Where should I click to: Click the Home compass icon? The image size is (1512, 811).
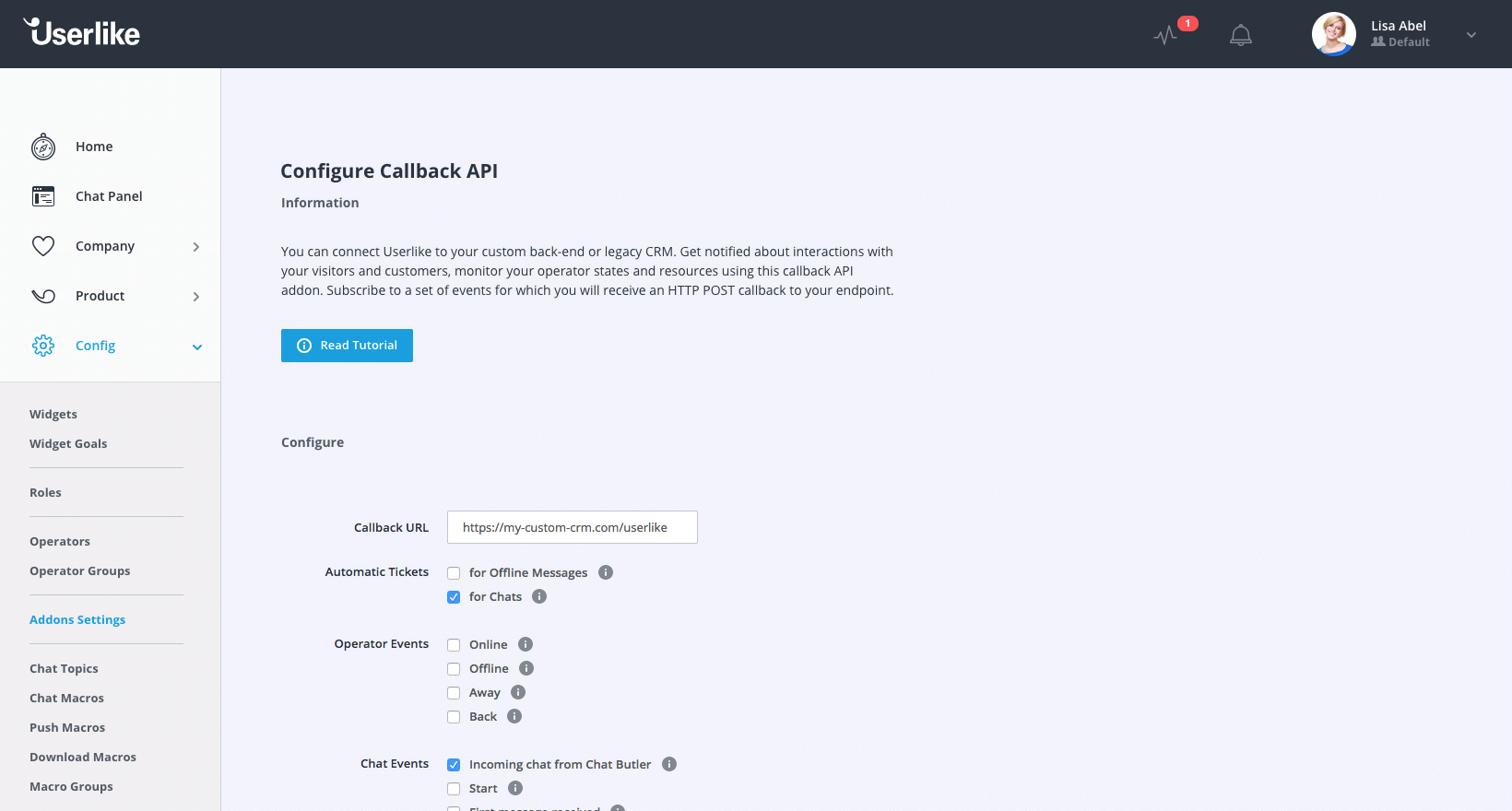[x=43, y=147]
